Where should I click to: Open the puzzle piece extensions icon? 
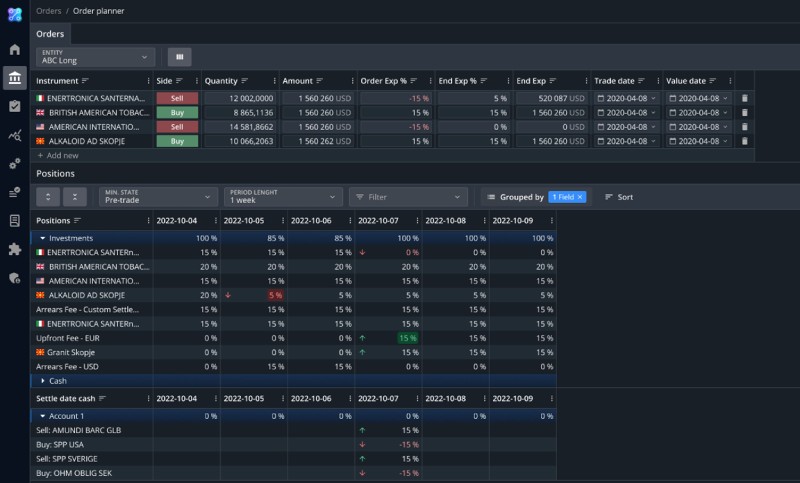[x=14, y=249]
